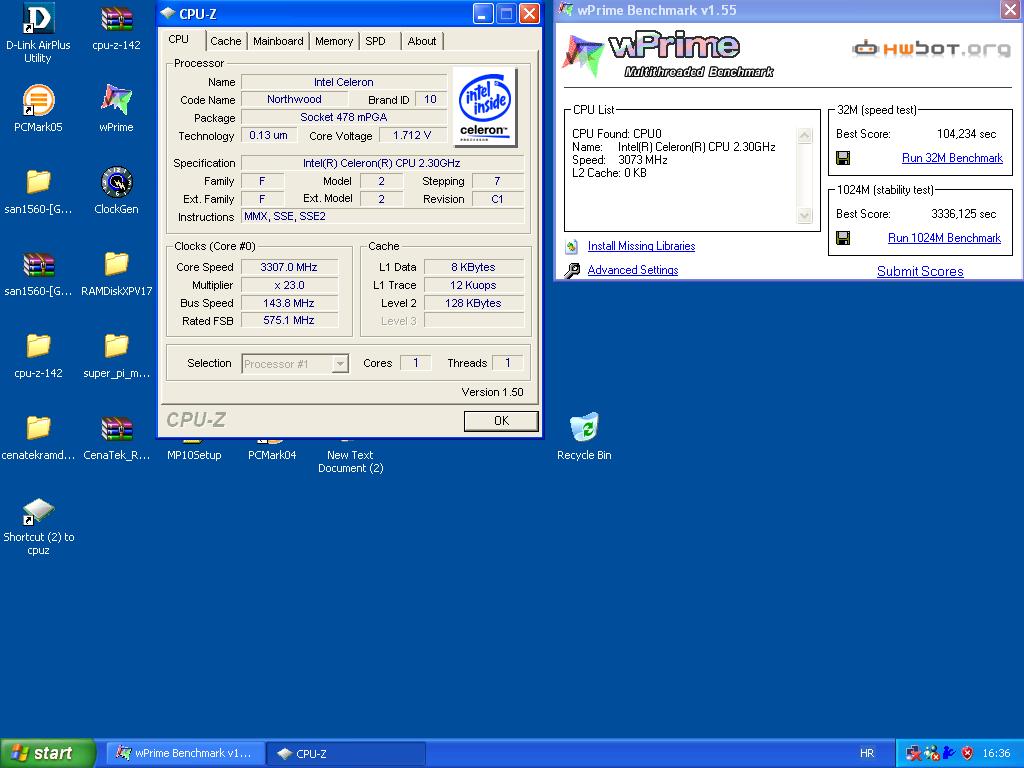Click Install Missing Libraries link
Screen dimensions: 1024x768
pos(641,246)
